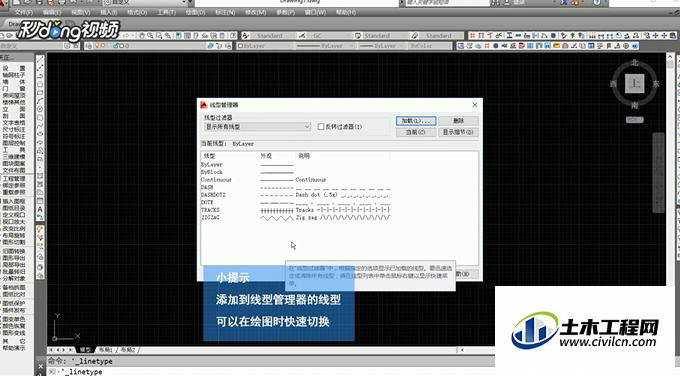Select the Line draw tool
The width and height of the screenshot is (680, 376).
tap(40, 59)
